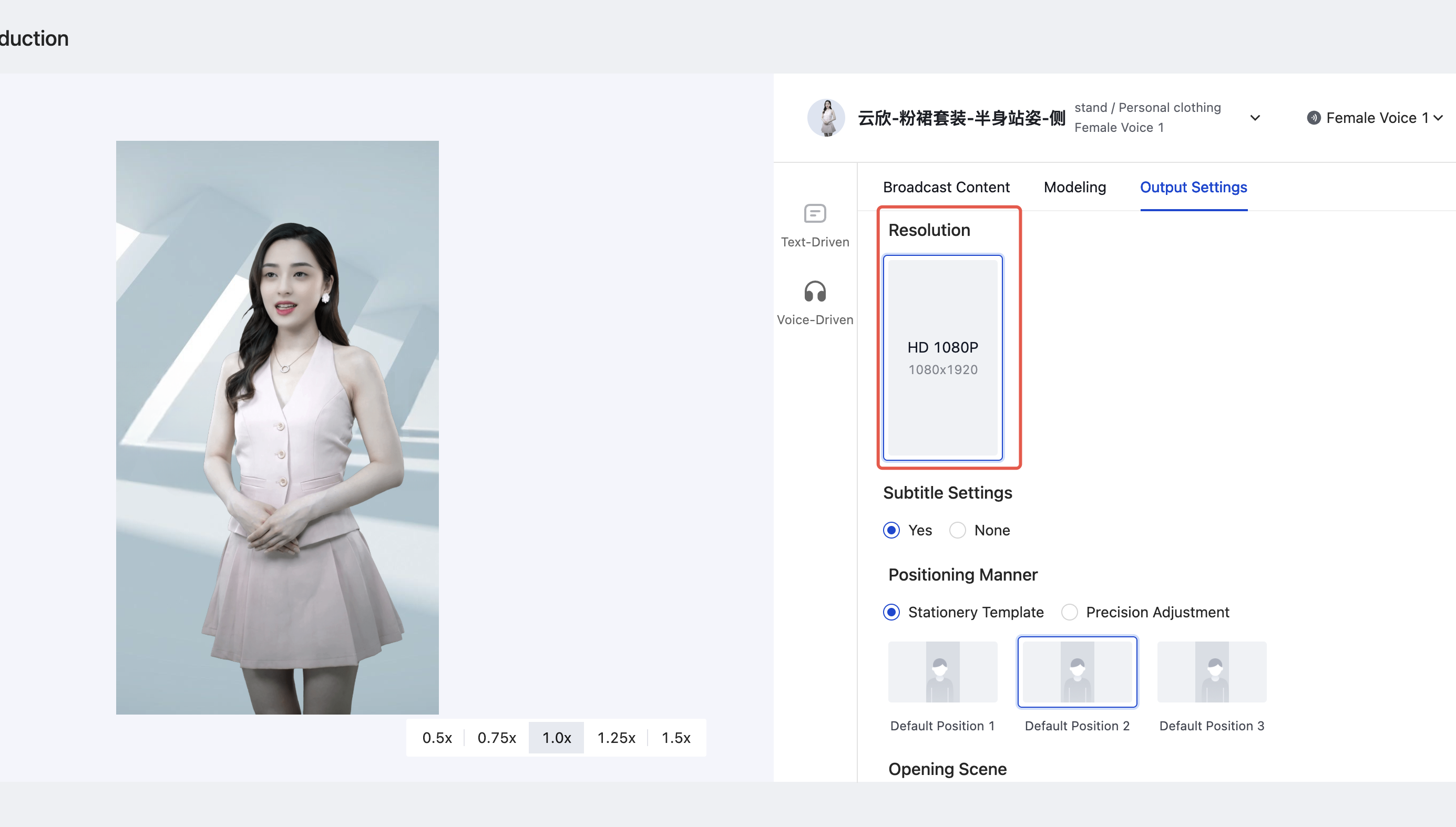The height and width of the screenshot is (827, 1456).
Task: Switch to the Output Settings tab
Action: click(x=1193, y=187)
